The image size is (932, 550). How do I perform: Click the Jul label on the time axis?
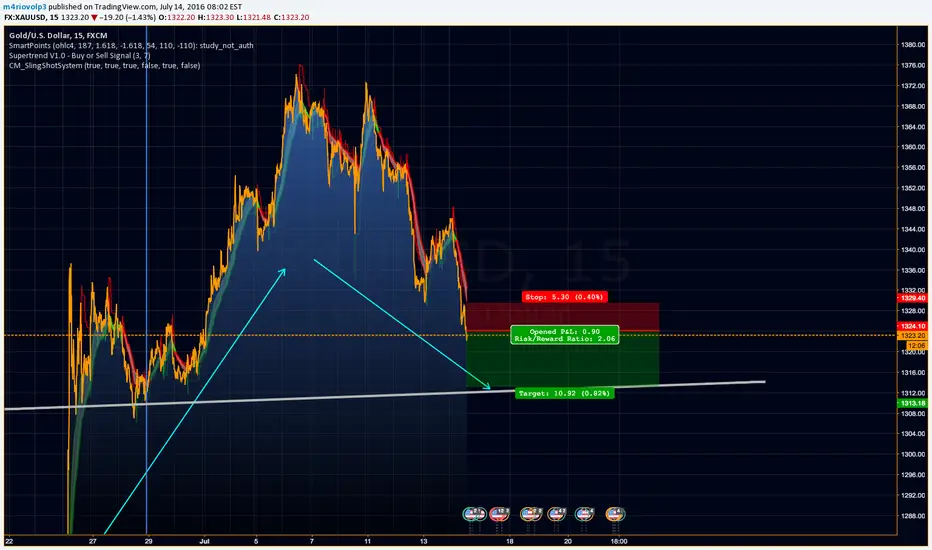(205, 541)
